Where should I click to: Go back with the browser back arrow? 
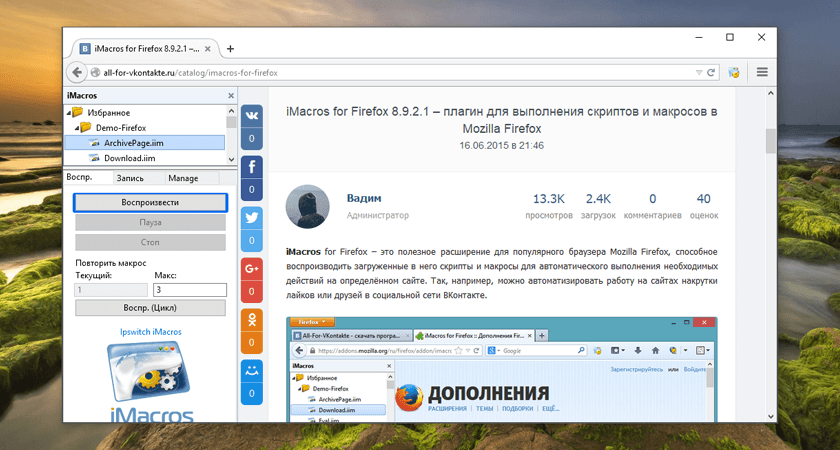77,72
